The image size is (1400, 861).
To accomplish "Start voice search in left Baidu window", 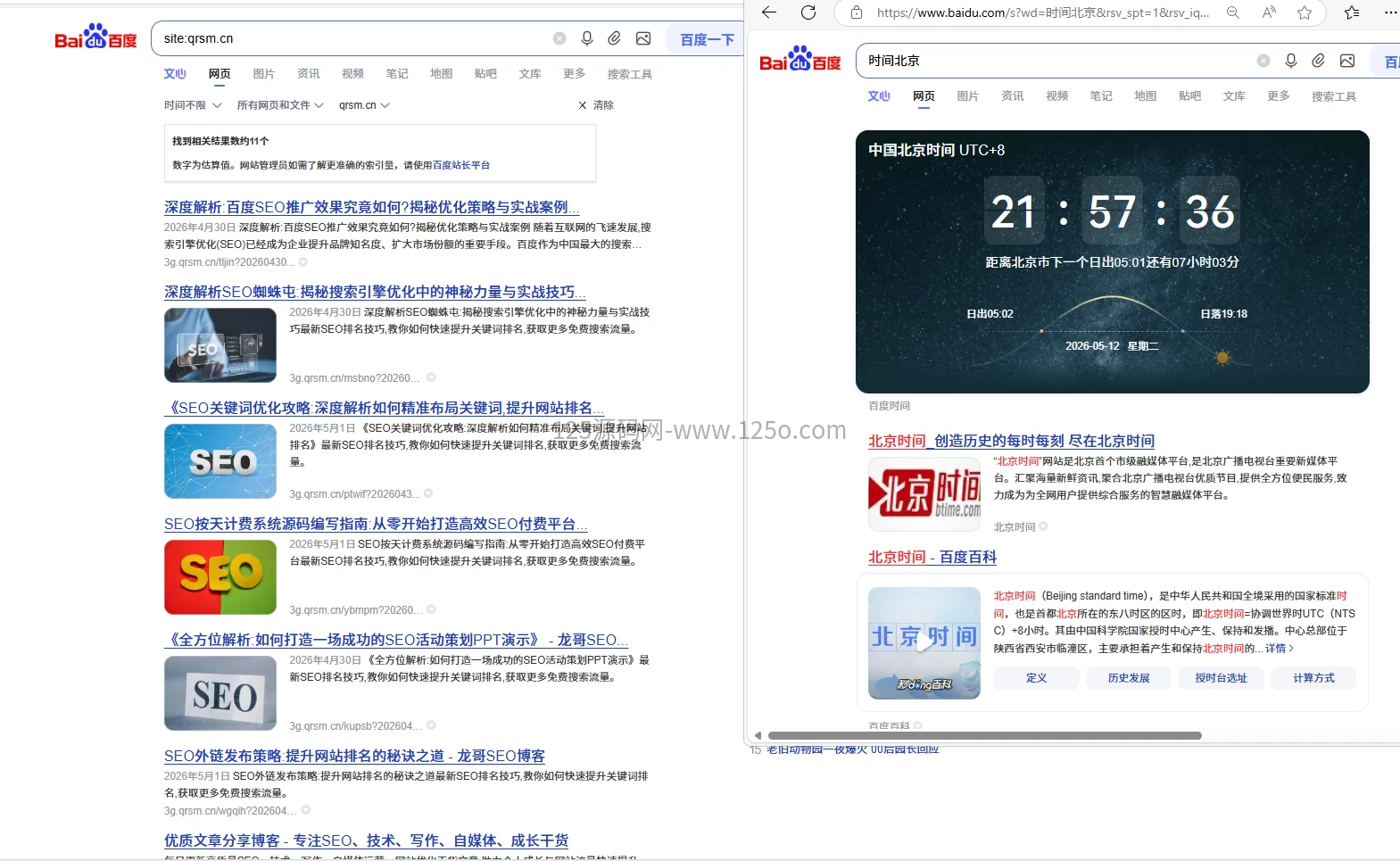I will point(587,38).
